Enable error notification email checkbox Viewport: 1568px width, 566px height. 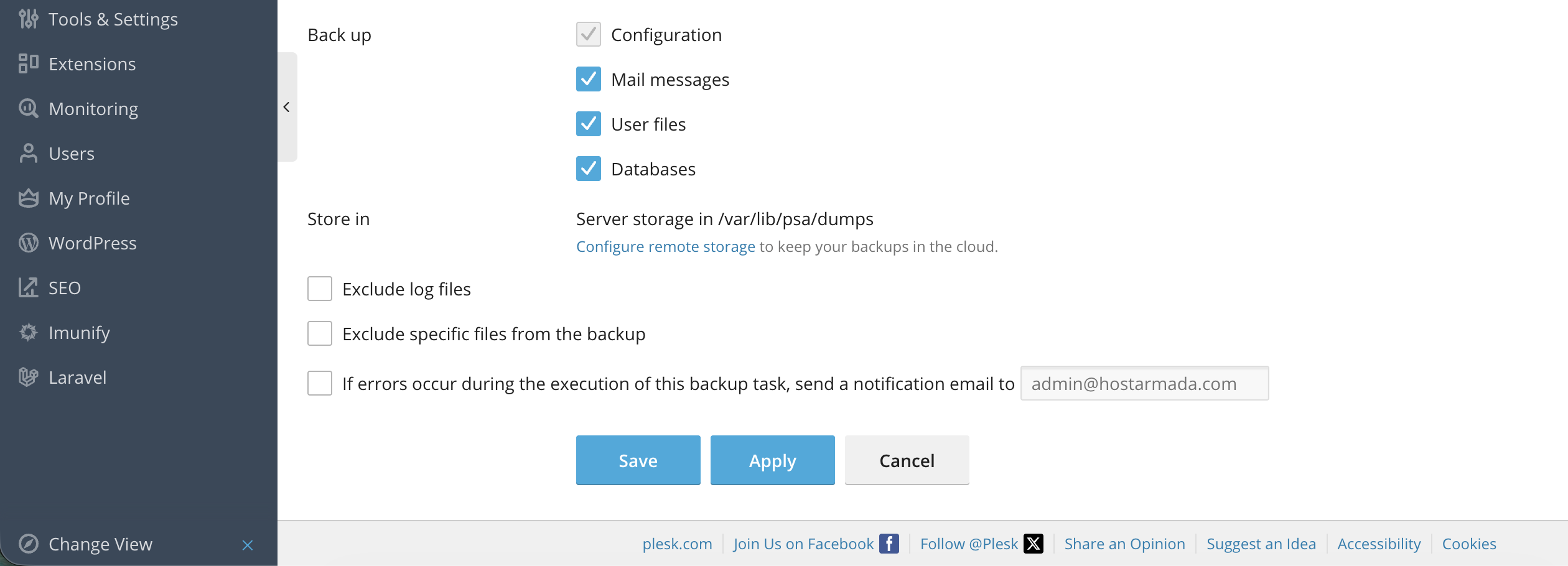coord(320,384)
